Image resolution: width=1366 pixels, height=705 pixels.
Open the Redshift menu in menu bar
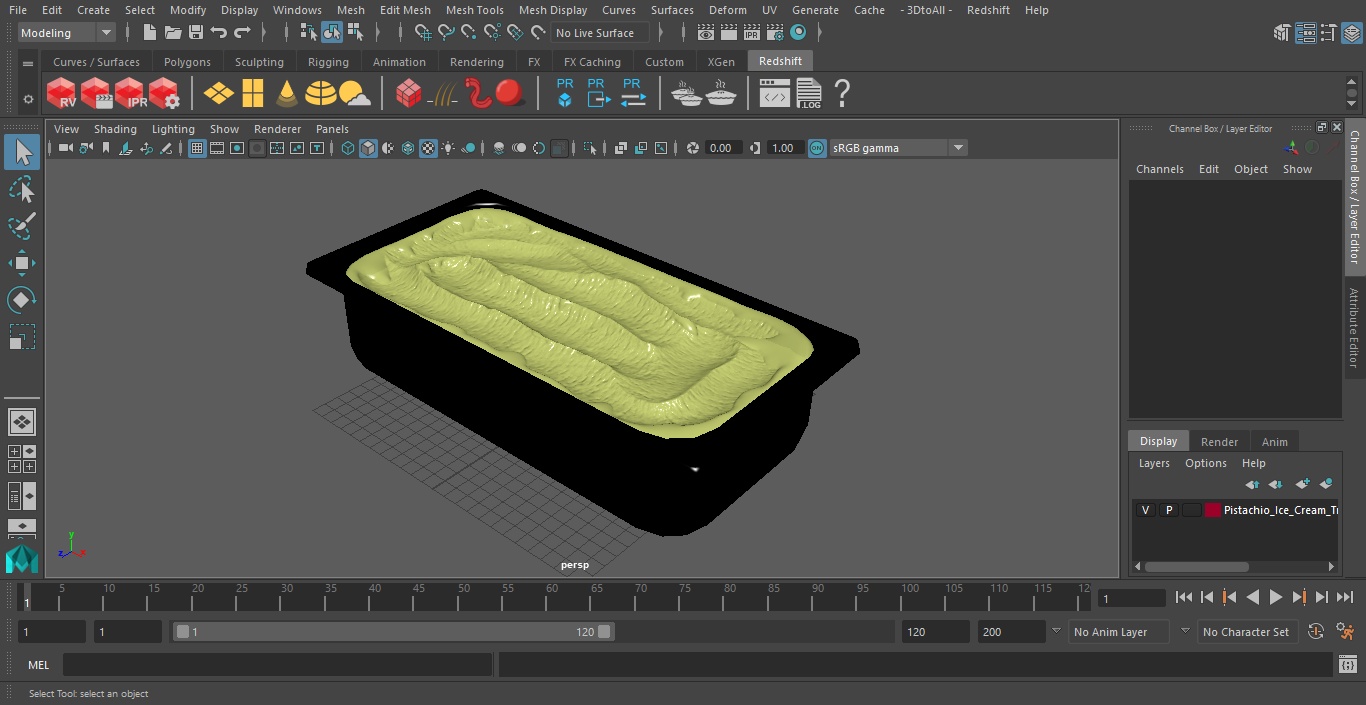(x=988, y=10)
